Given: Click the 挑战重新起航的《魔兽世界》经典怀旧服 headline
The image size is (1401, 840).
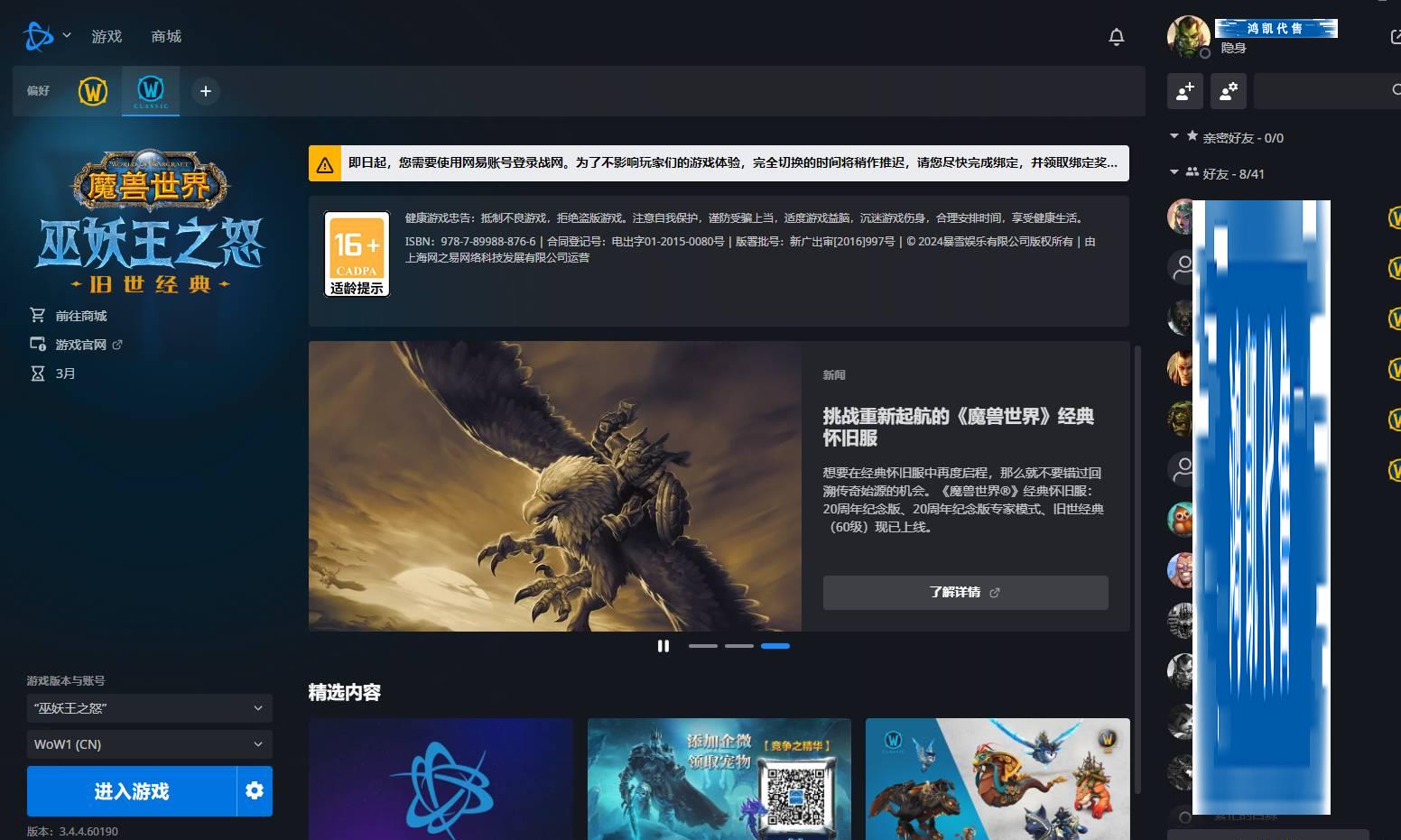Looking at the screenshot, I should 959,427.
